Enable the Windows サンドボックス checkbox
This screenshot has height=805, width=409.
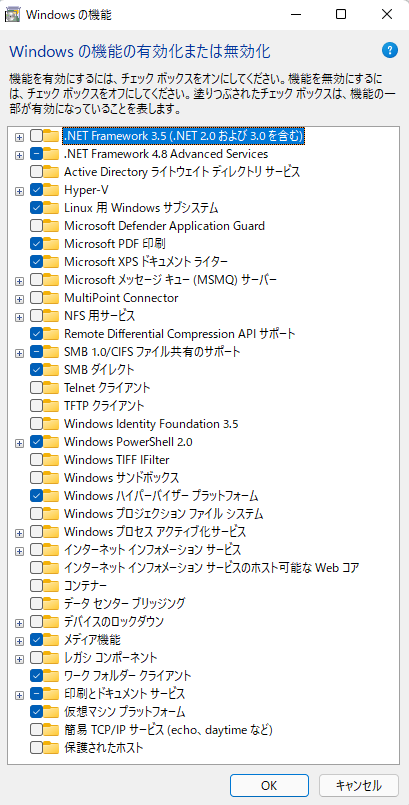tap(36, 477)
